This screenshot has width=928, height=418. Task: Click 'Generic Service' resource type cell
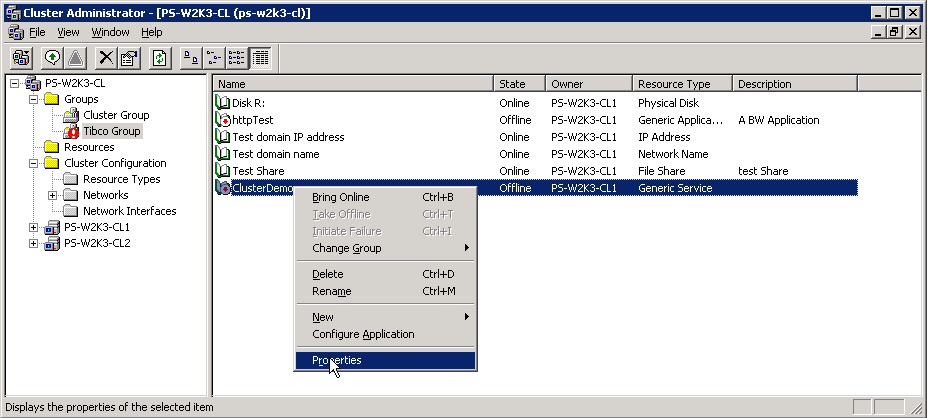(x=675, y=188)
